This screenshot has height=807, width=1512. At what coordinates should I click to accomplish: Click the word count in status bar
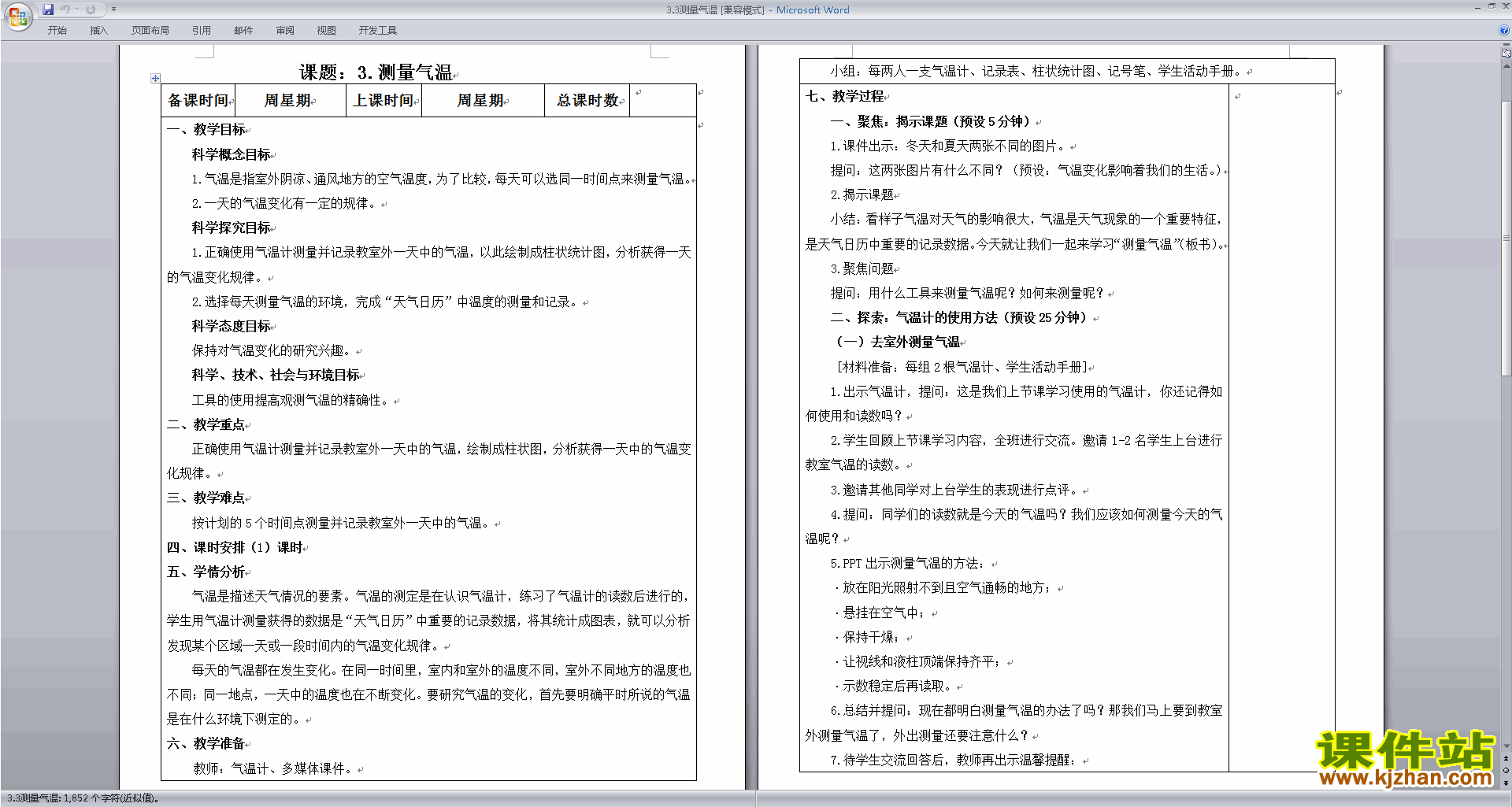[83, 798]
